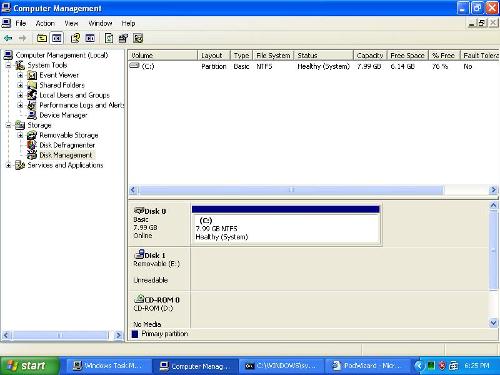
Task: Click the Start button
Action: 30,366
